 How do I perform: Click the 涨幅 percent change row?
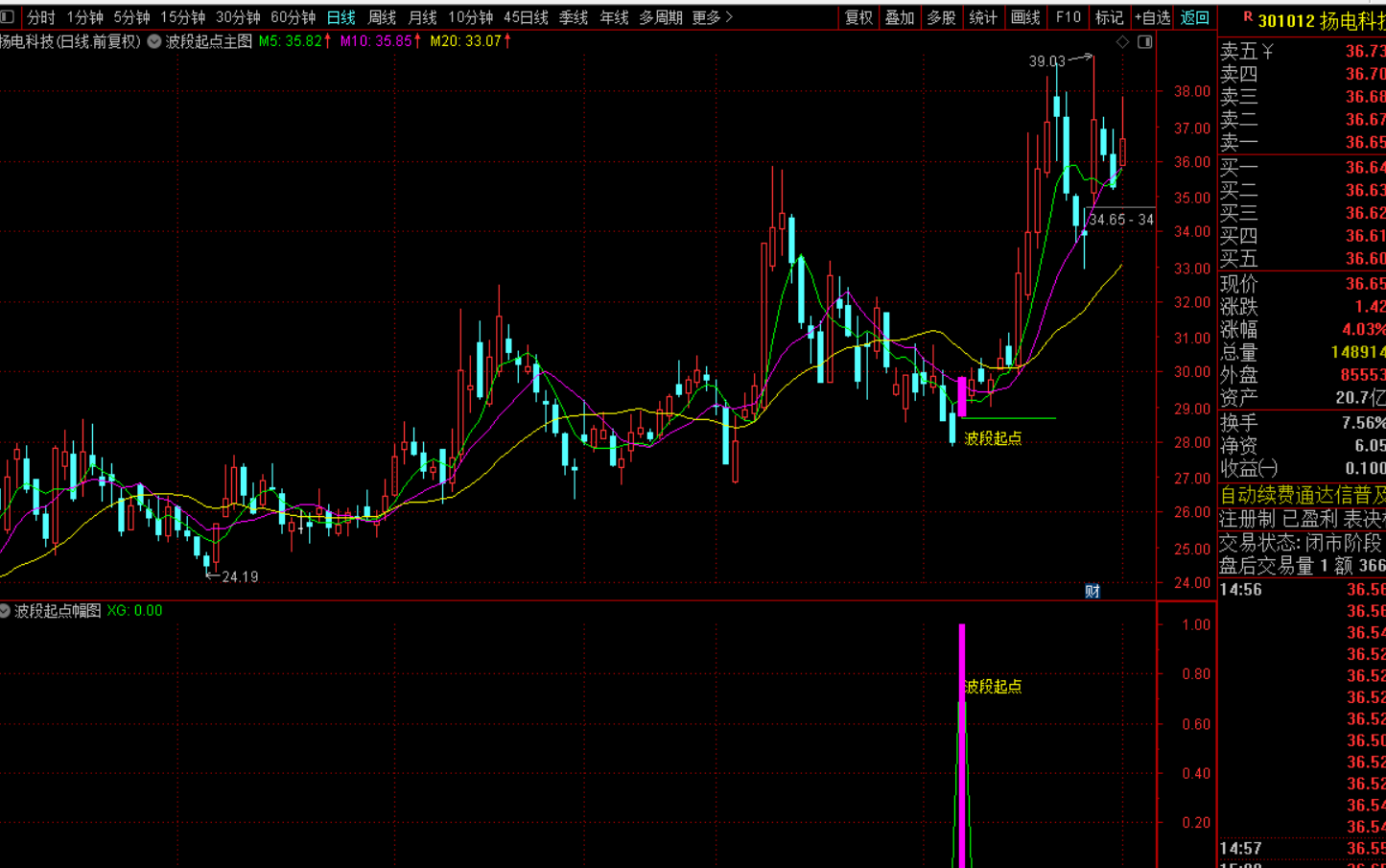point(1302,330)
